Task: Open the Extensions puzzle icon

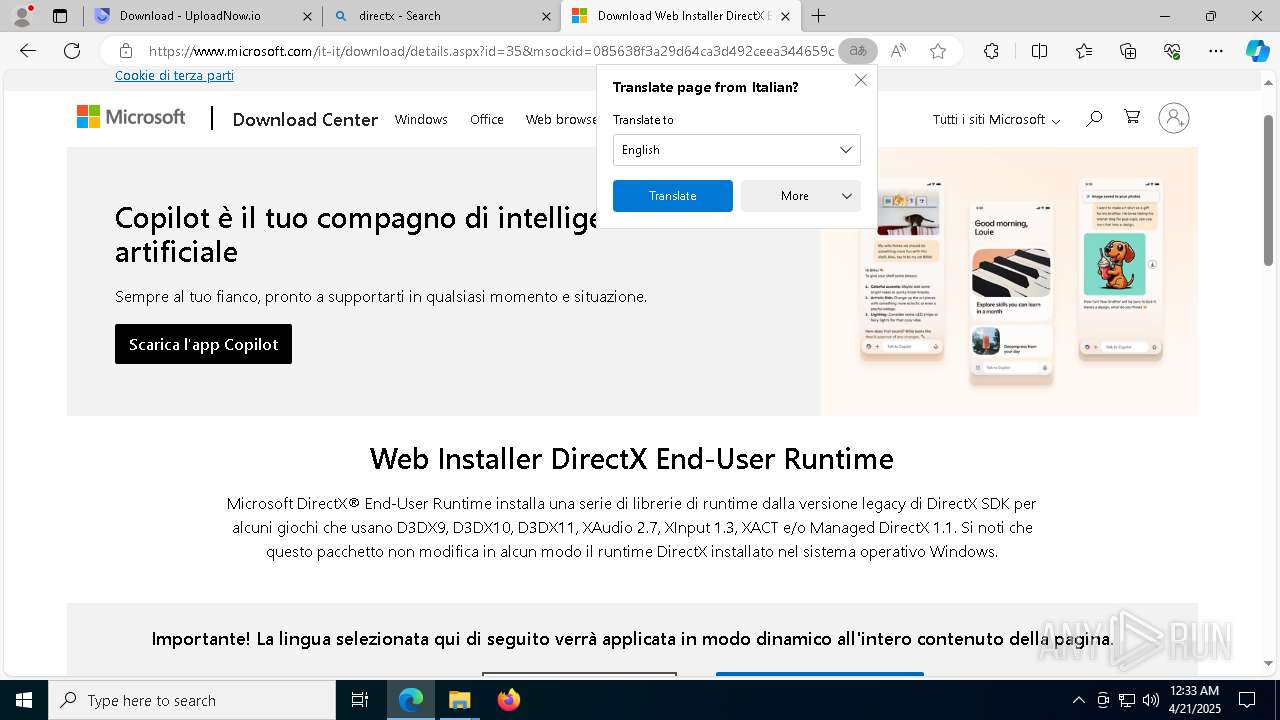Action: point(991,51)
